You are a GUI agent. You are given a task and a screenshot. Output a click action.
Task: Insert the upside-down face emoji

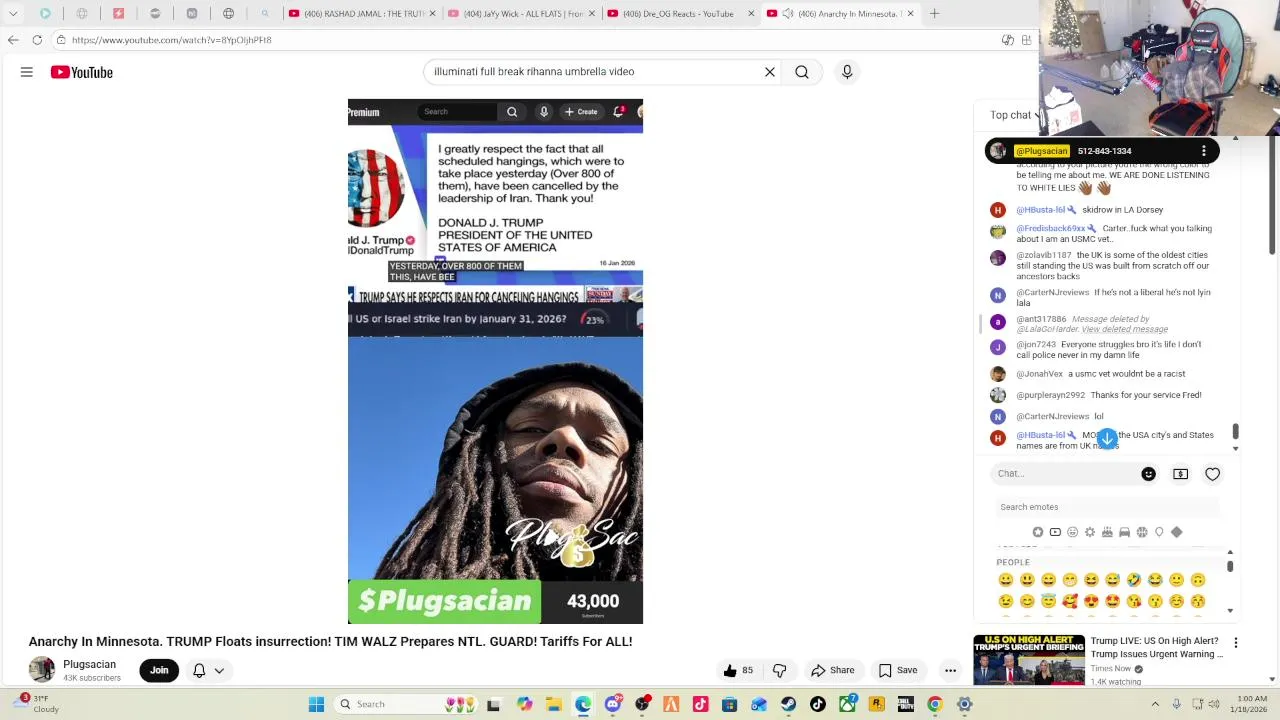(x=1198, y=580)
